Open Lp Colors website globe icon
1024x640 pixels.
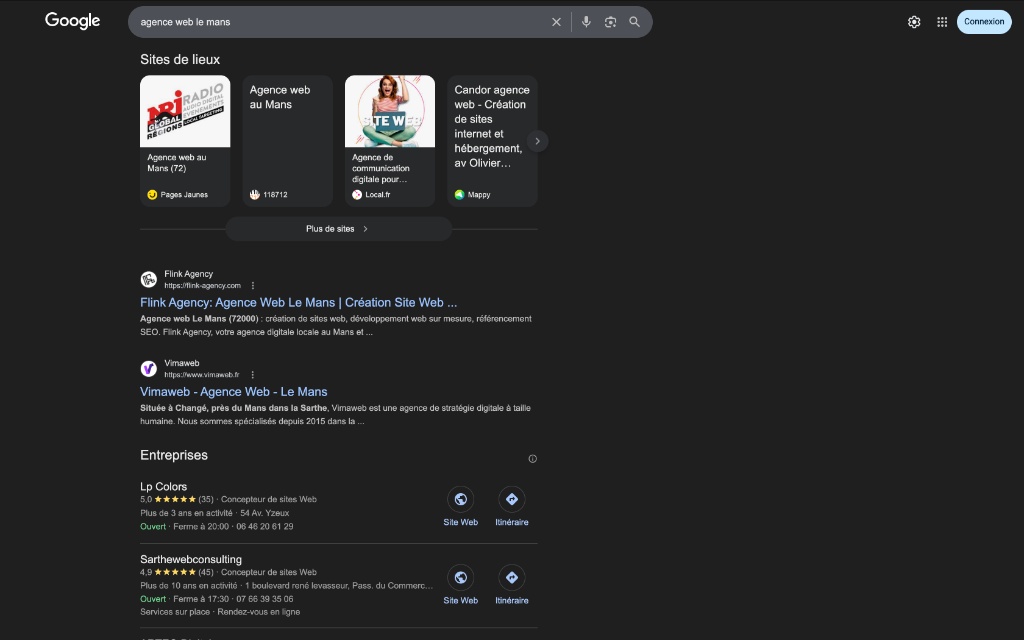460,499
